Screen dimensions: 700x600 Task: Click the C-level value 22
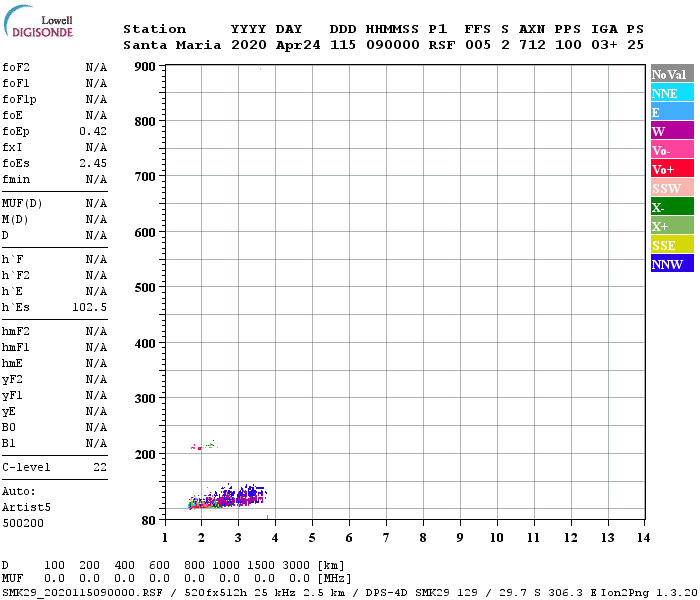point(100,467)
